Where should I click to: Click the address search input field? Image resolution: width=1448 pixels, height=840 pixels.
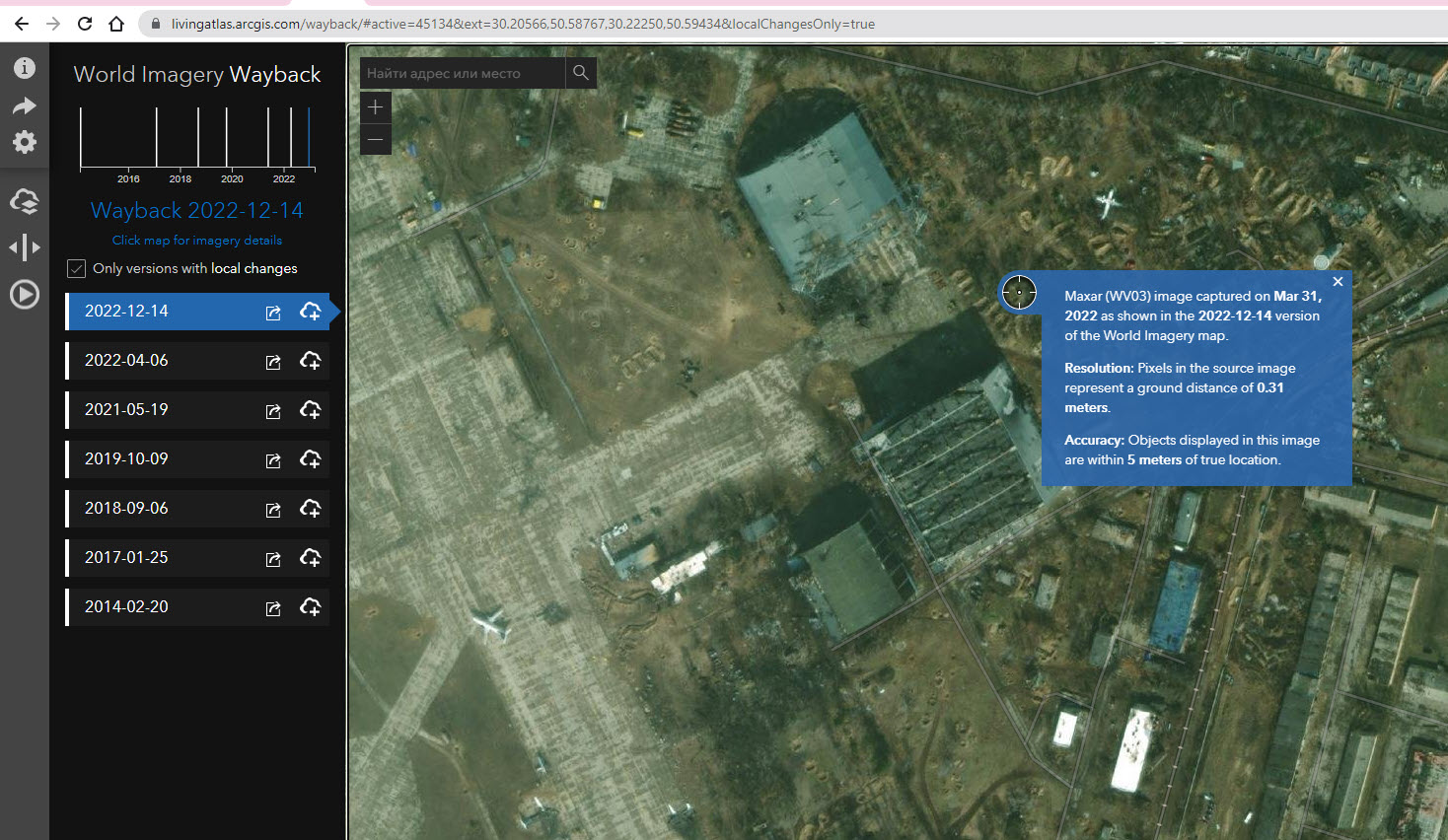click(462, 73)
